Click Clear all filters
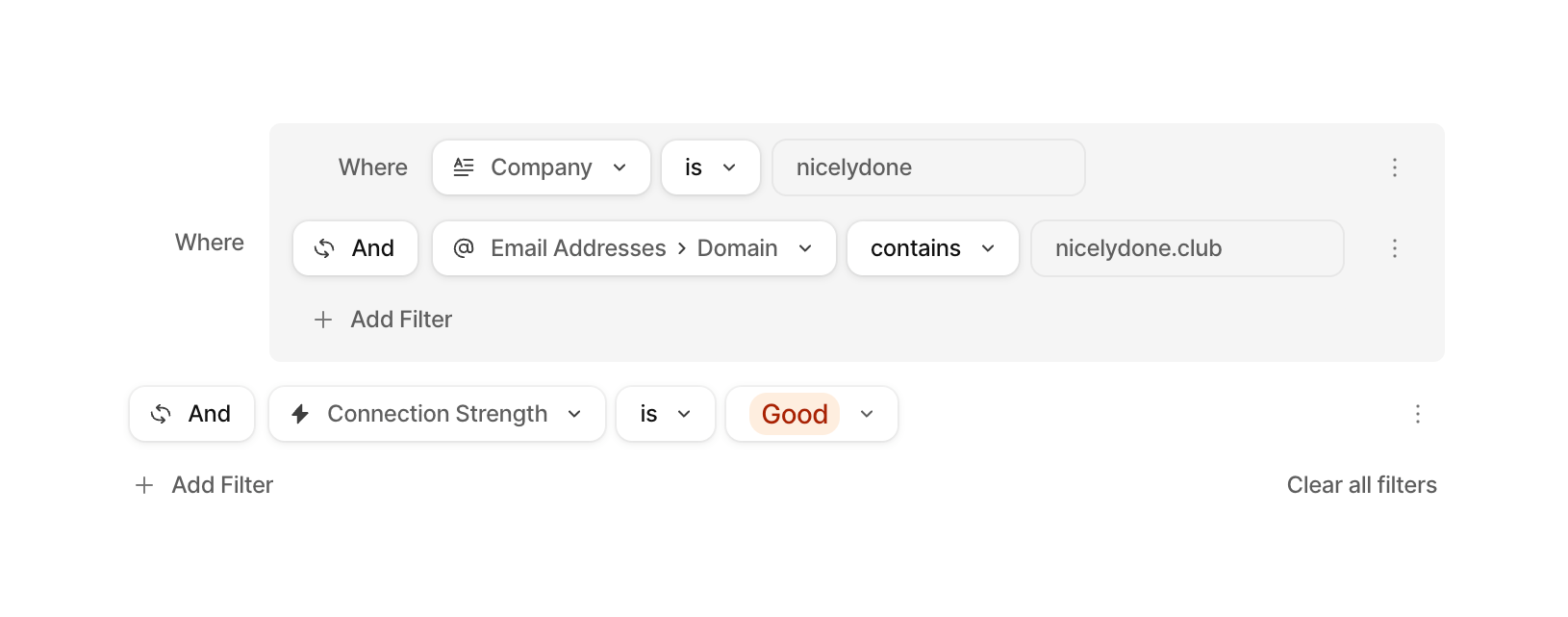This screenshot has width=1568, height=617. point(1361,485)
